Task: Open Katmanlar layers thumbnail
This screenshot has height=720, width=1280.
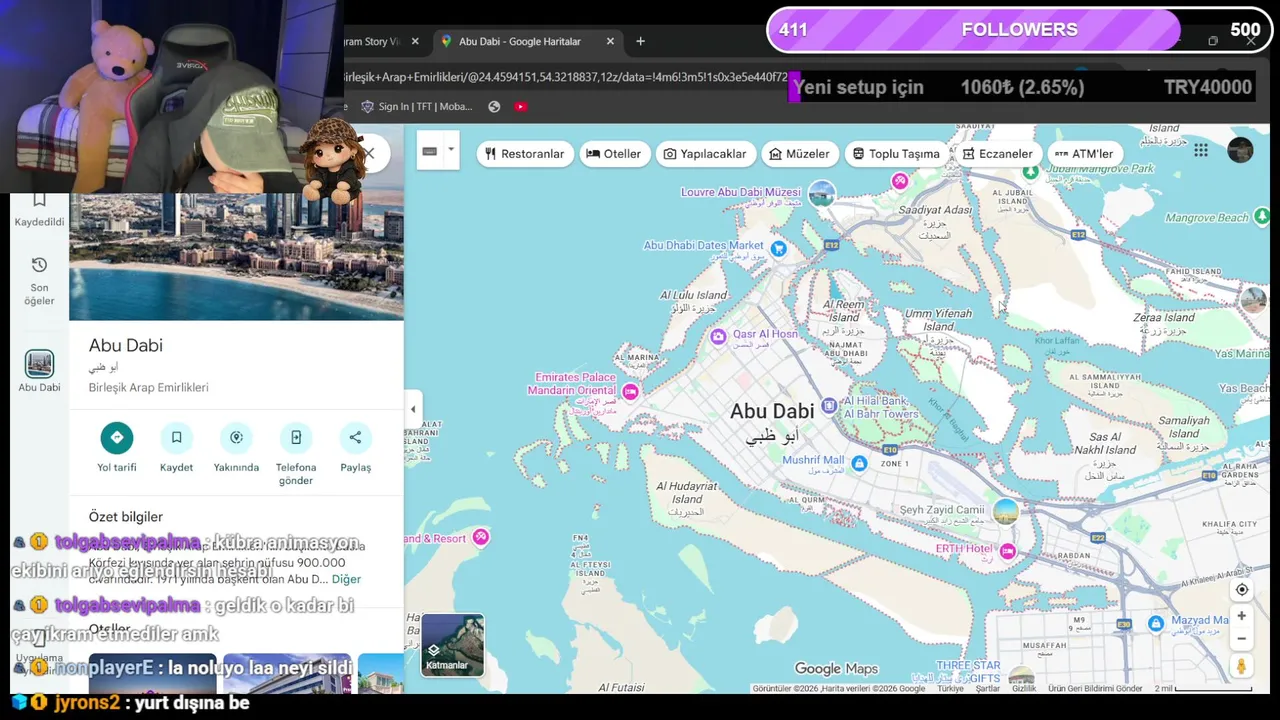Action: point(453,645)
